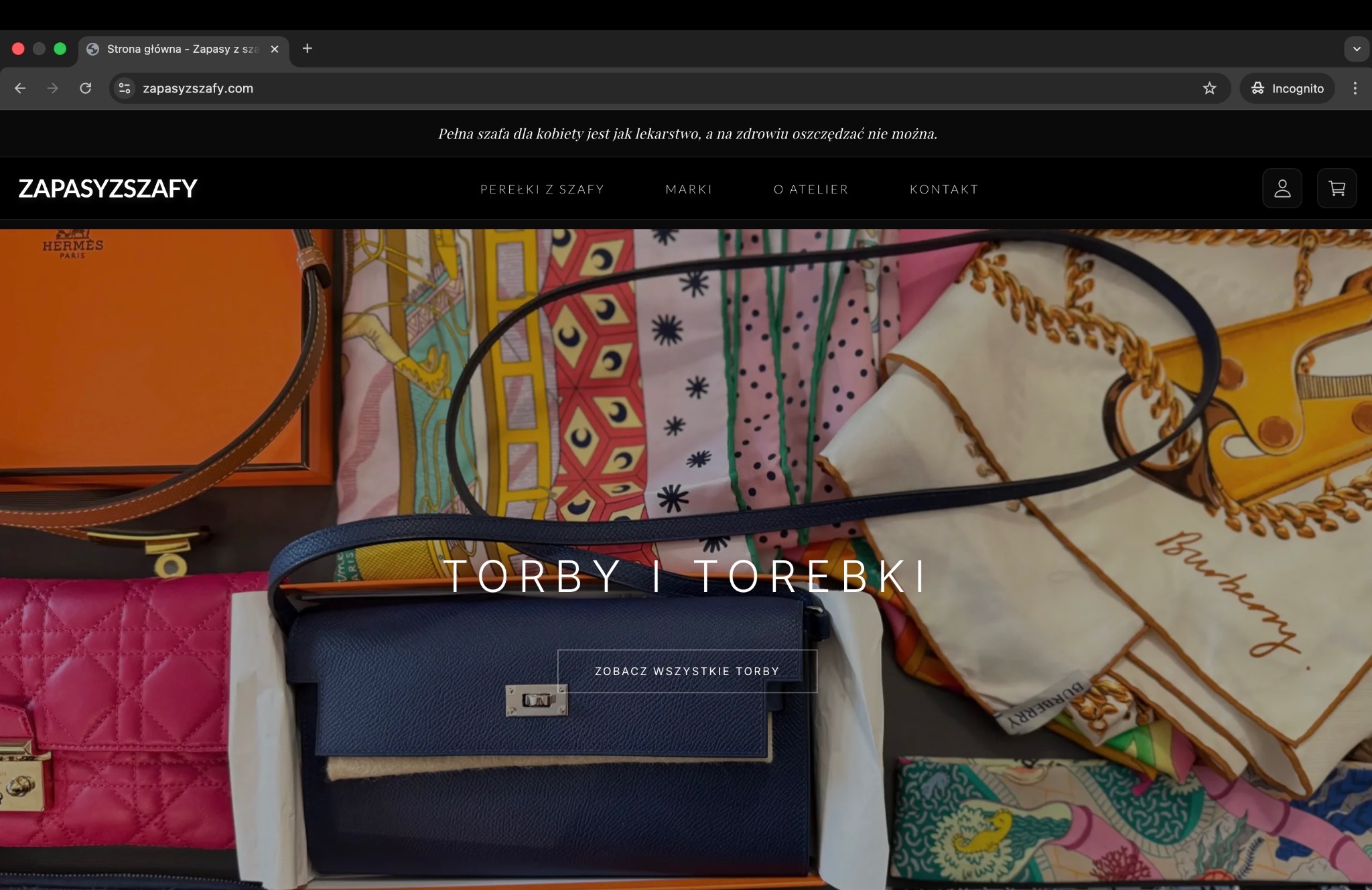Click the browser back arrow
The height and width of the screenshot is (890, 1372).
pyautogui.click(x=20, y=88)
